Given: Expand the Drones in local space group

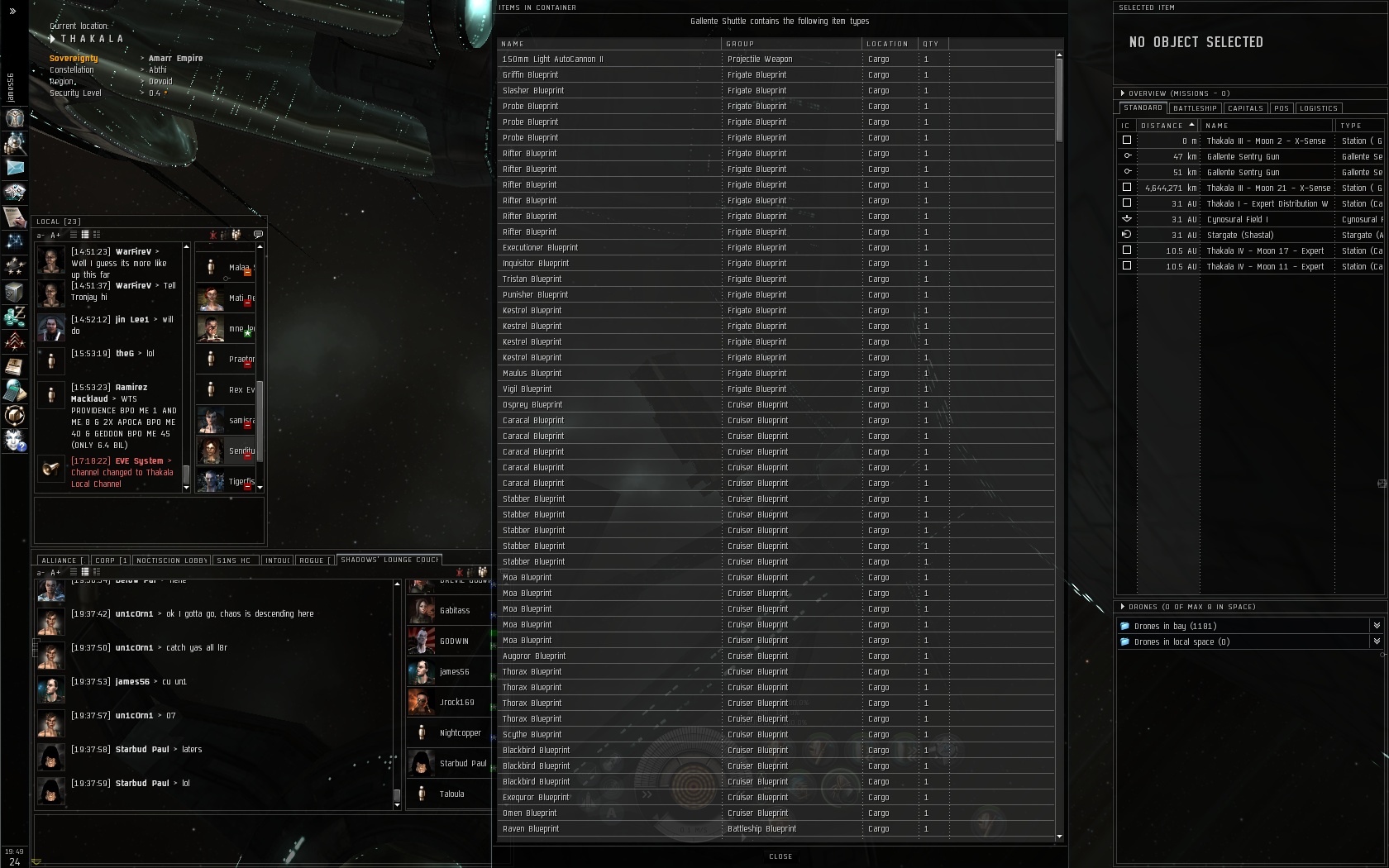Looking at the screenshot, I should [x=1377, y=641].
